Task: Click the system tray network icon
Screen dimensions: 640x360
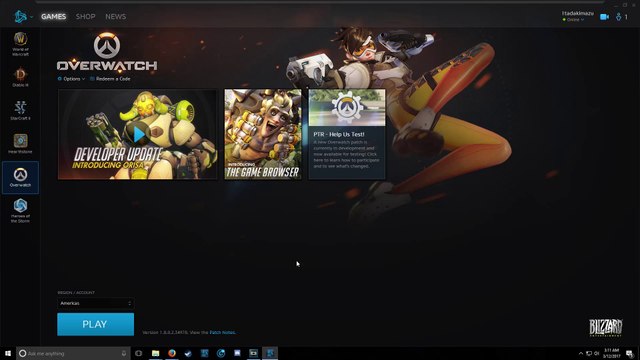Action: coord(589,353)
